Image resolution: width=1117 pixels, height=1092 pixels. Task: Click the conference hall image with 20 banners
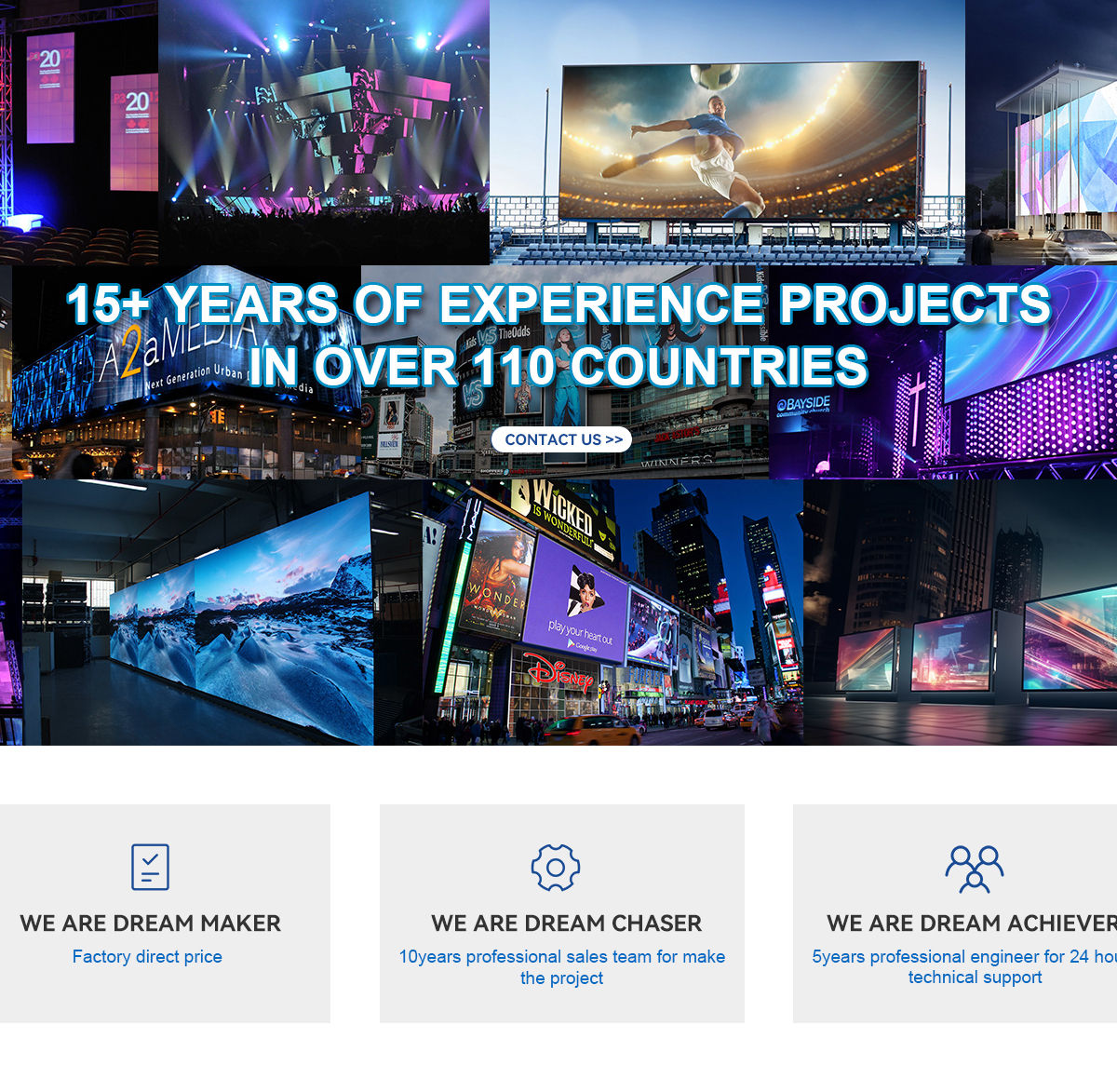79,132
